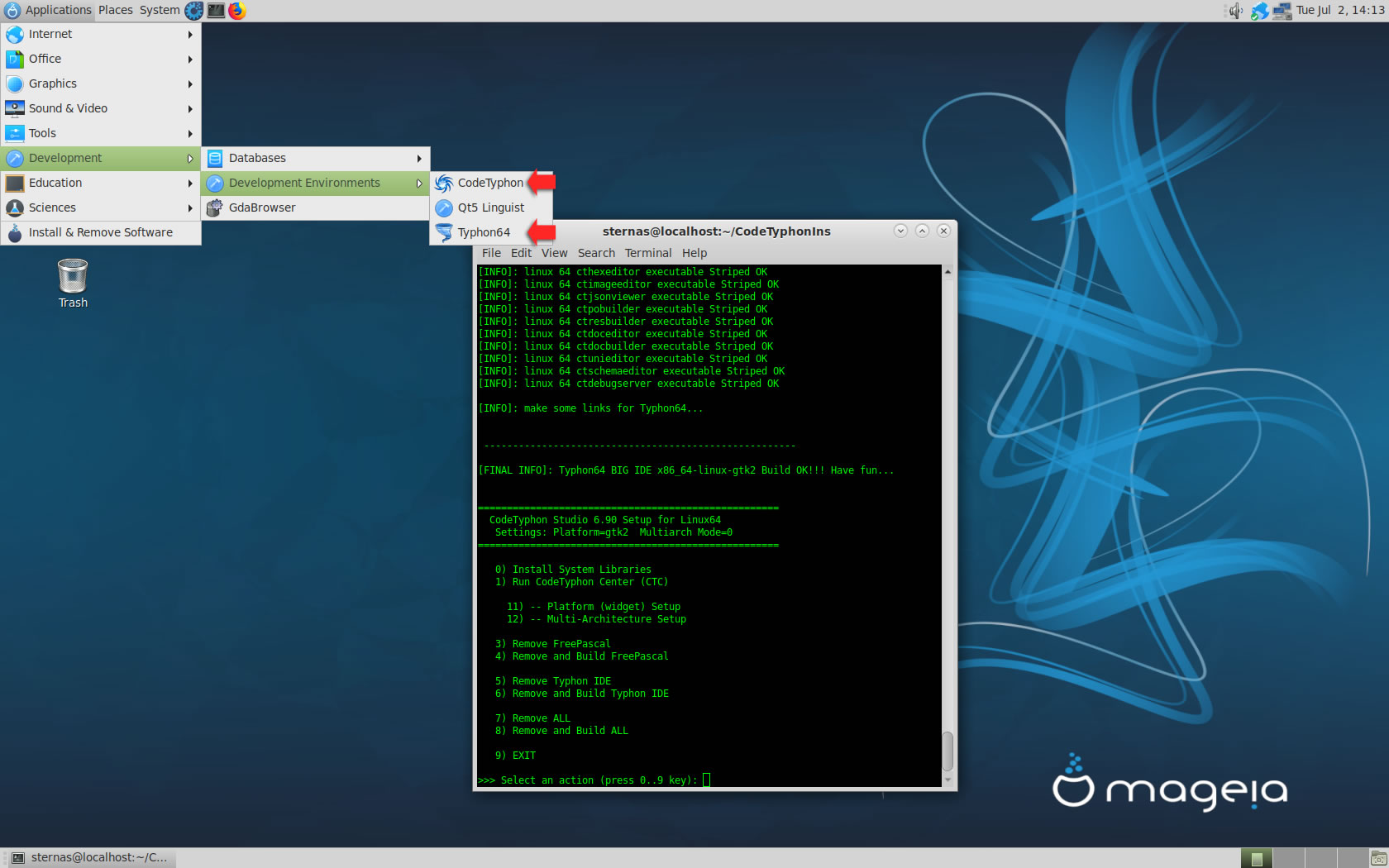Click the active first workspace in switcher
Image resolution: width=1389 pixels, height=868 pixels.
(1257, 858)
